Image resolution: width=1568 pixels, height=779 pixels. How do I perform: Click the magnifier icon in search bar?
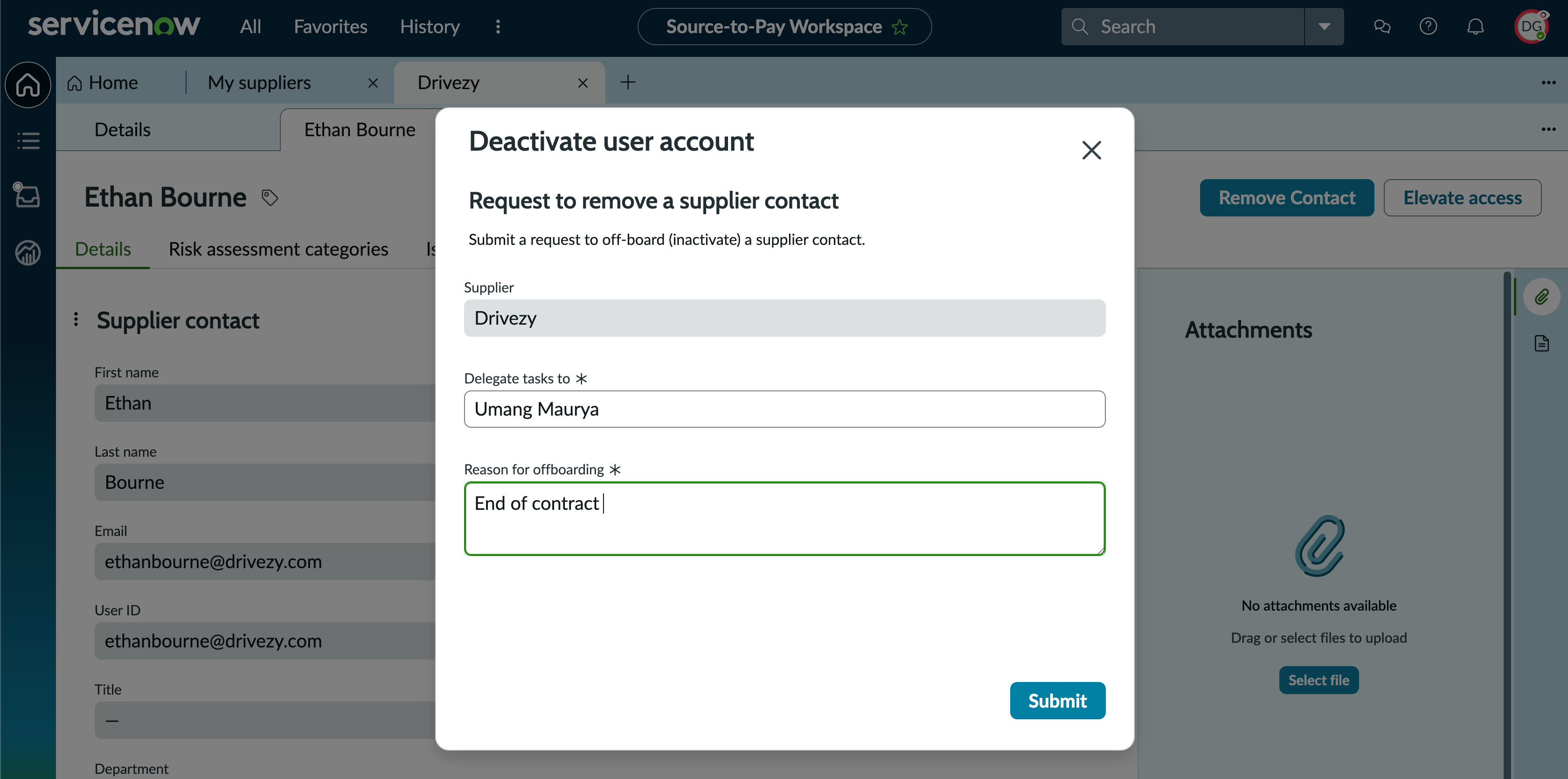(1080, 26)
